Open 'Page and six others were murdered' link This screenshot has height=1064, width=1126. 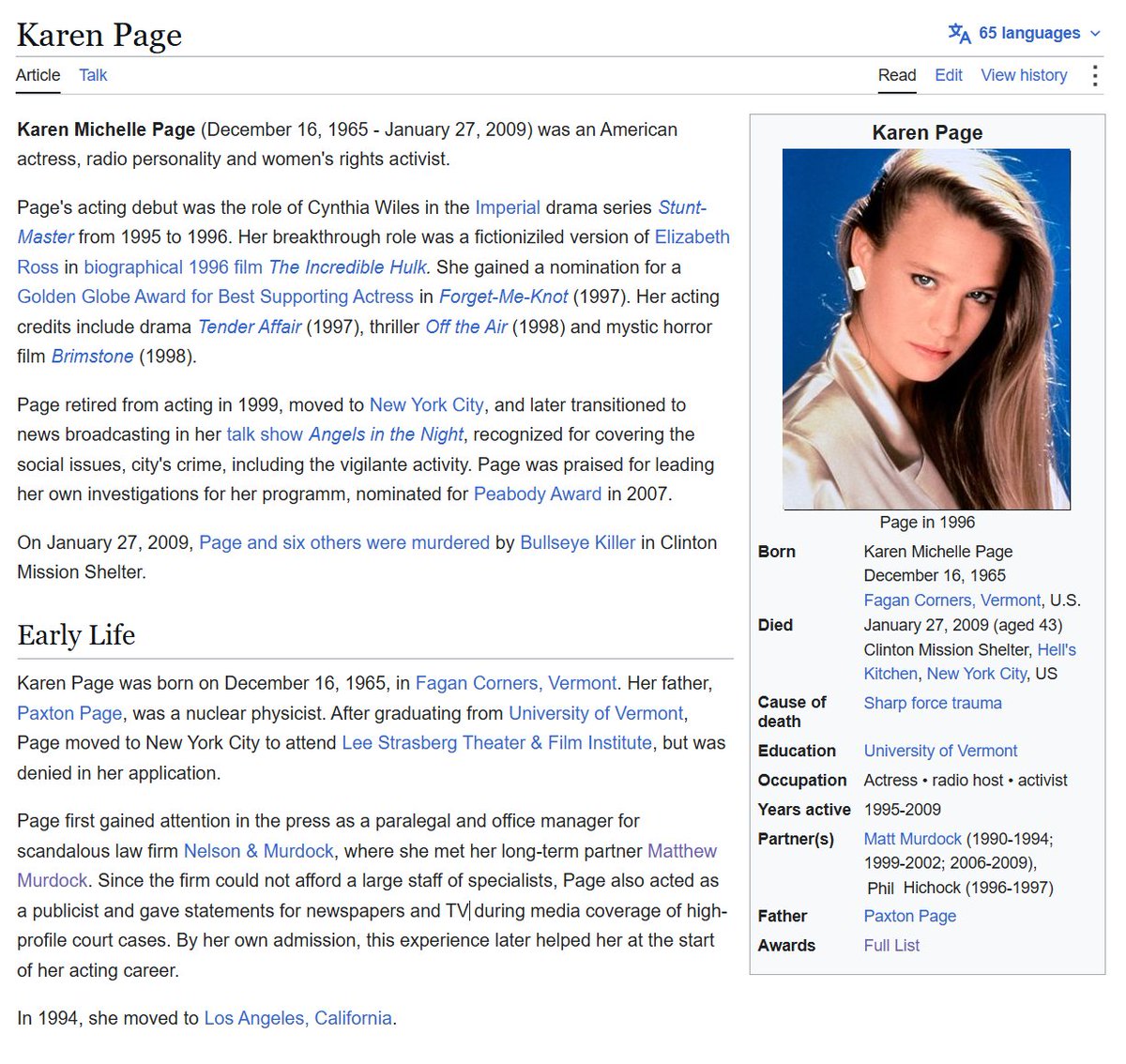pos(344,542)
